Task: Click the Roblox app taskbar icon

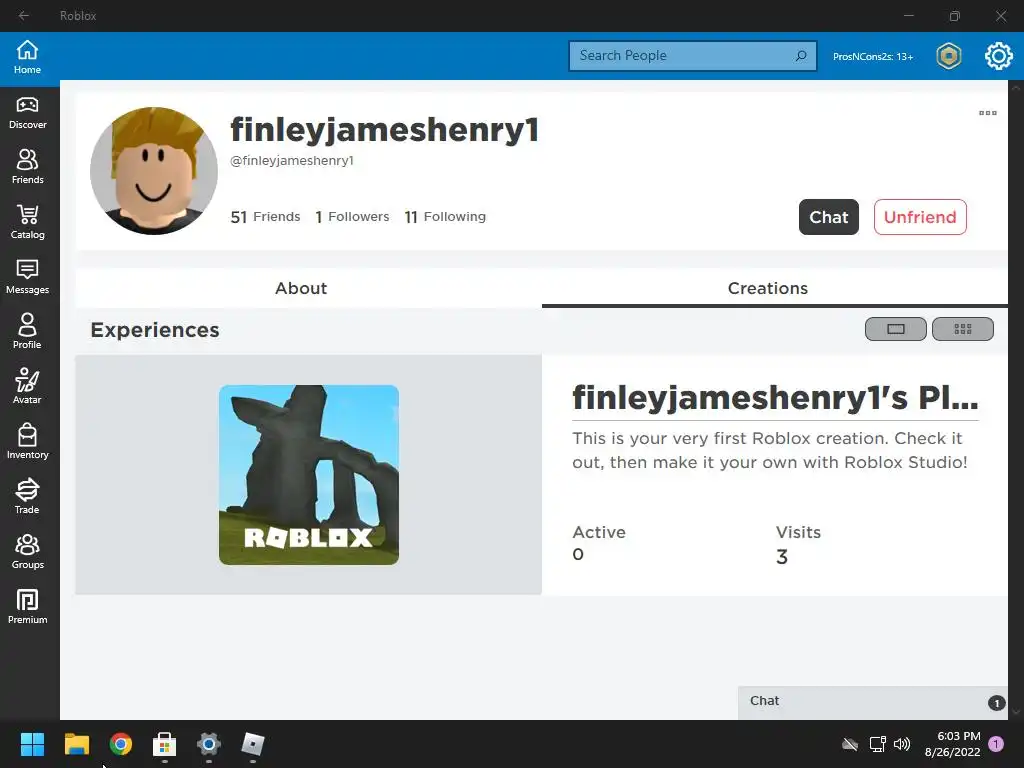Action: (253, 744)
